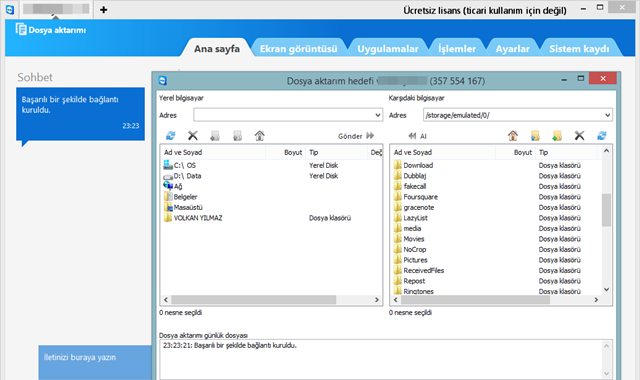Open the Uygulamalar tab
640x380 pixels.
[388, 49]
